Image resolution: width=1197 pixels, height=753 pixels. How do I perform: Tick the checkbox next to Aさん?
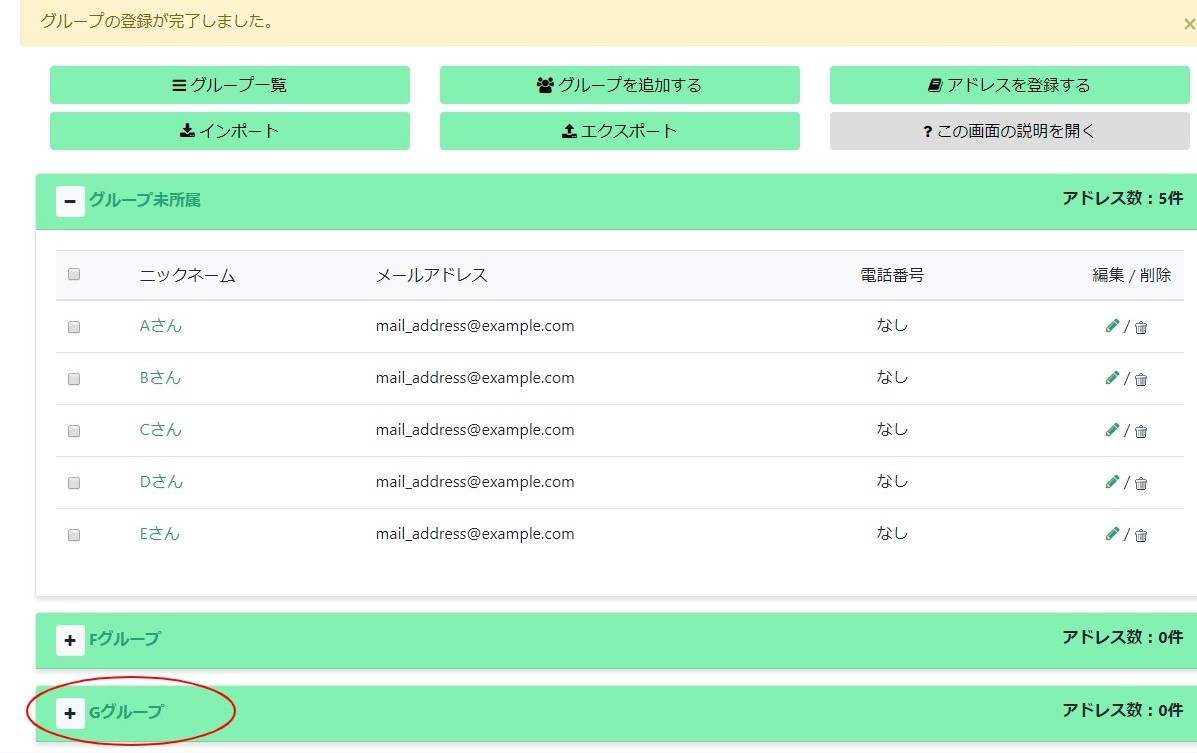point(73,327)
